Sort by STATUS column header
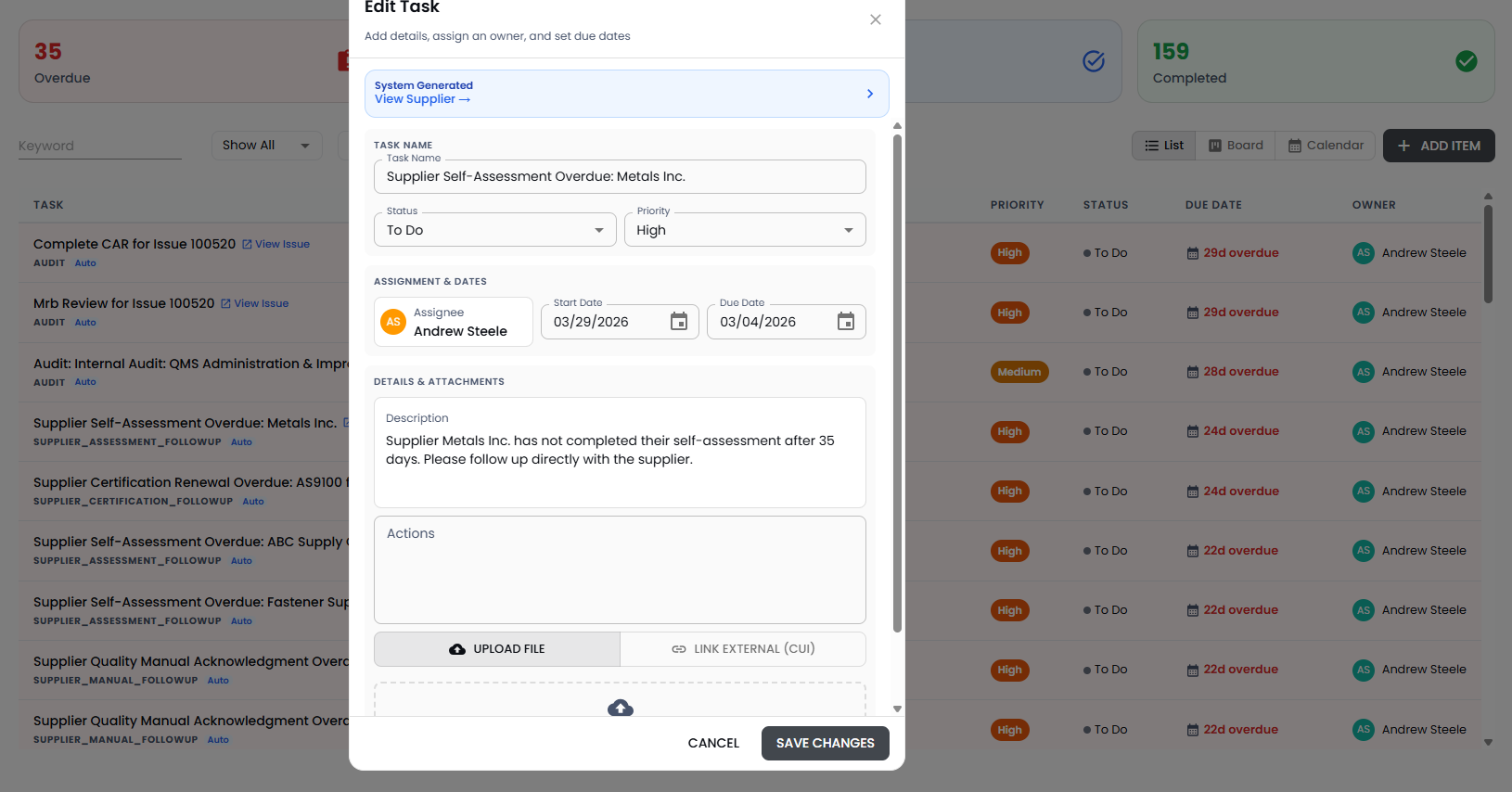This screenshot has height=792, width=1512. click(x=1106, y=205)
